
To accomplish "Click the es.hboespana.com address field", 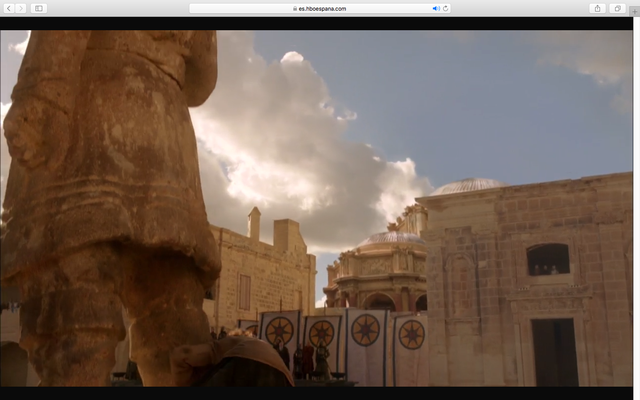I will 320,9.
